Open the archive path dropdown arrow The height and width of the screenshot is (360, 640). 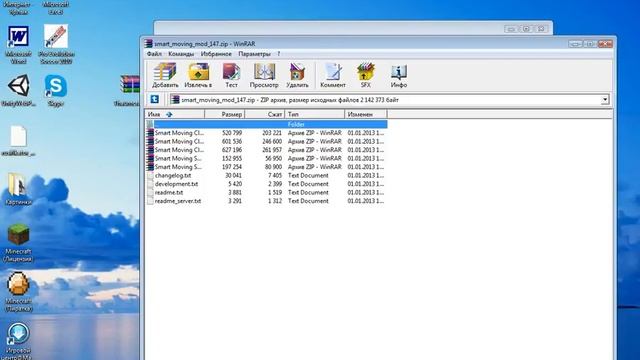[604, 100]
